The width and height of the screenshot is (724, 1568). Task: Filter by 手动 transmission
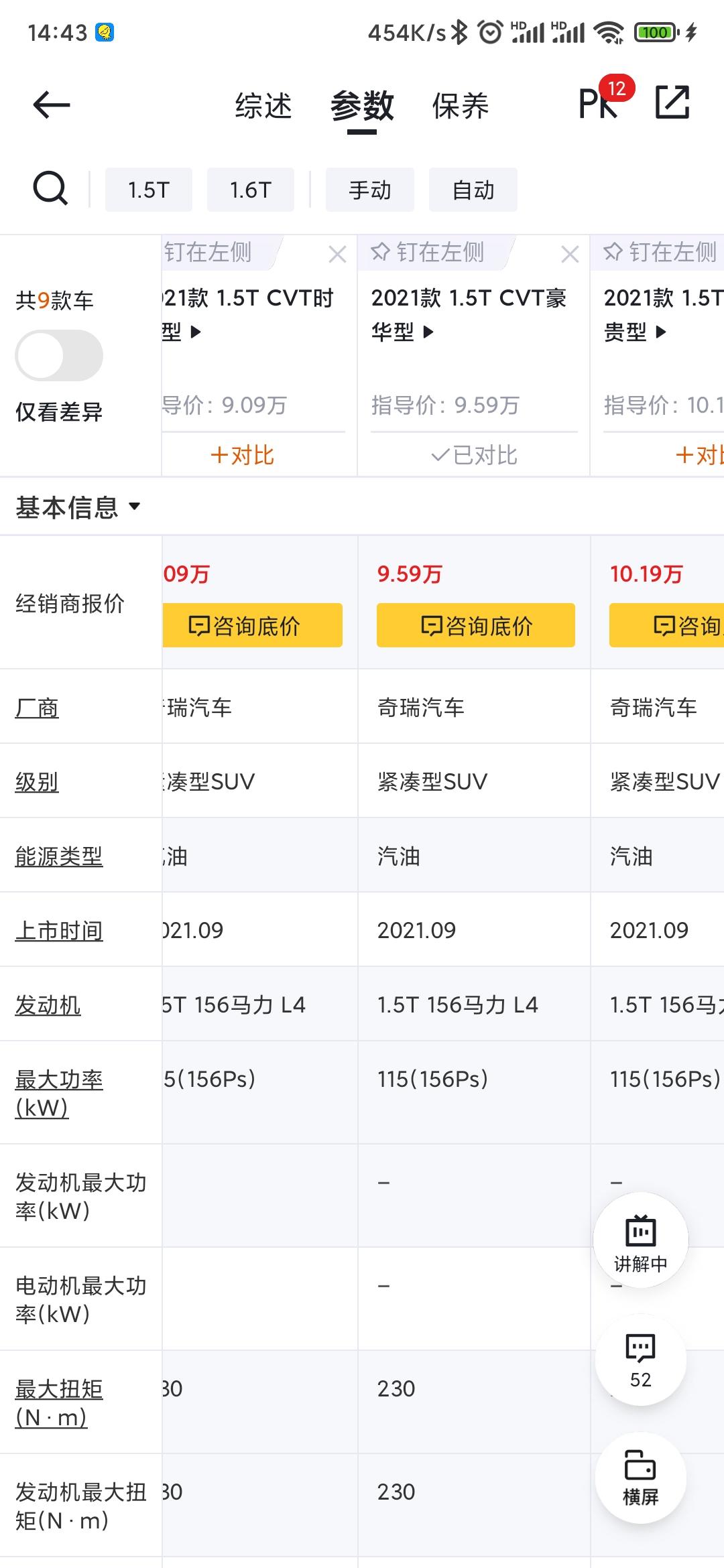[x=370, y=190]
